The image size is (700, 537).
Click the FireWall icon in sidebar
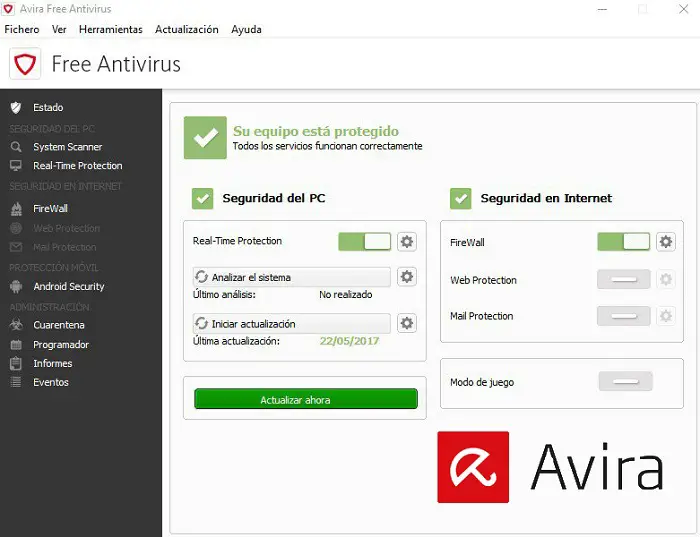pyautogui.click(x=16, y=208)
